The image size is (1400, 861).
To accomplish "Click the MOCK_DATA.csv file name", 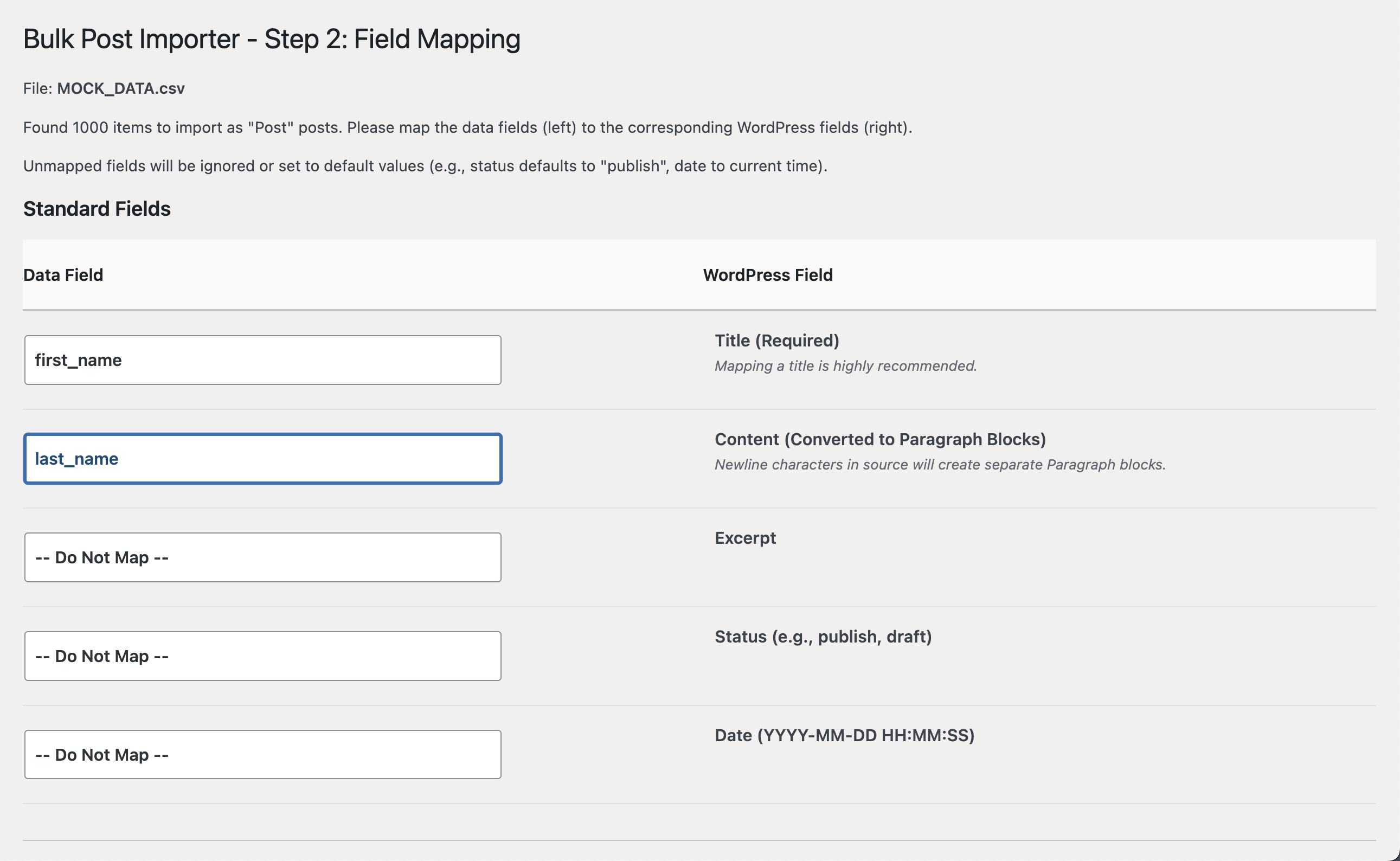I will (121, 88).
